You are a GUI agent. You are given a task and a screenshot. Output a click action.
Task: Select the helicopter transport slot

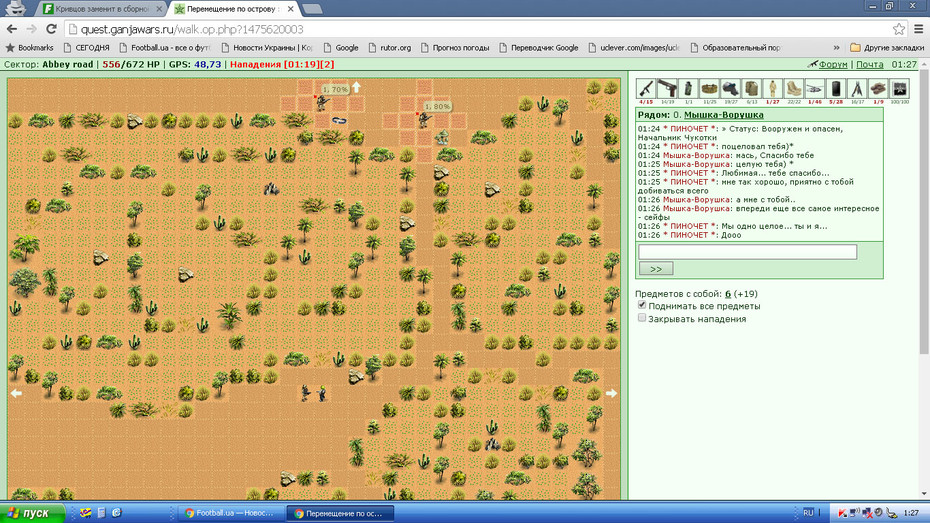click(x=815, y=88)
